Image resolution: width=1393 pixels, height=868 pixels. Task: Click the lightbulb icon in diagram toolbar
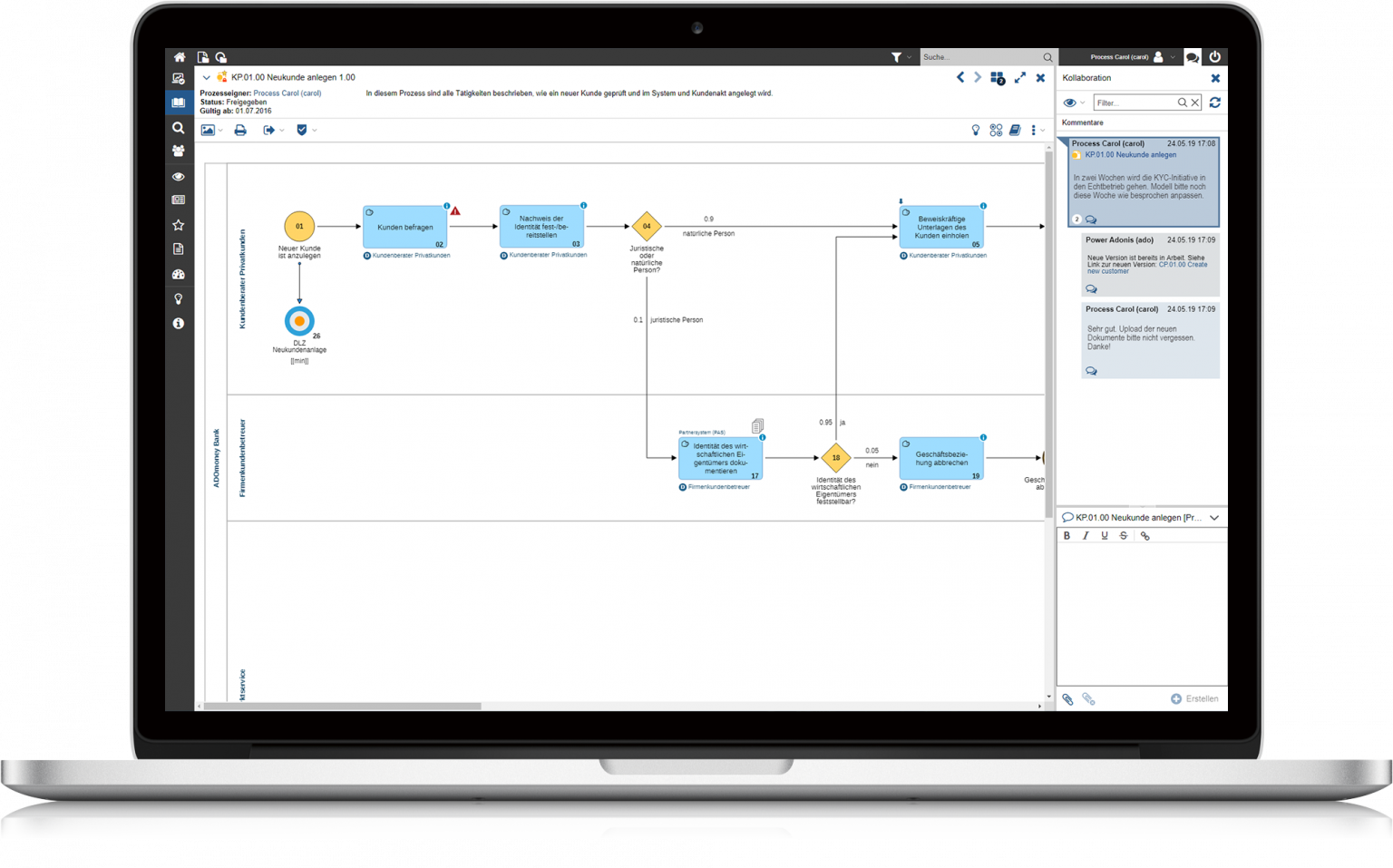coord(976,131)
